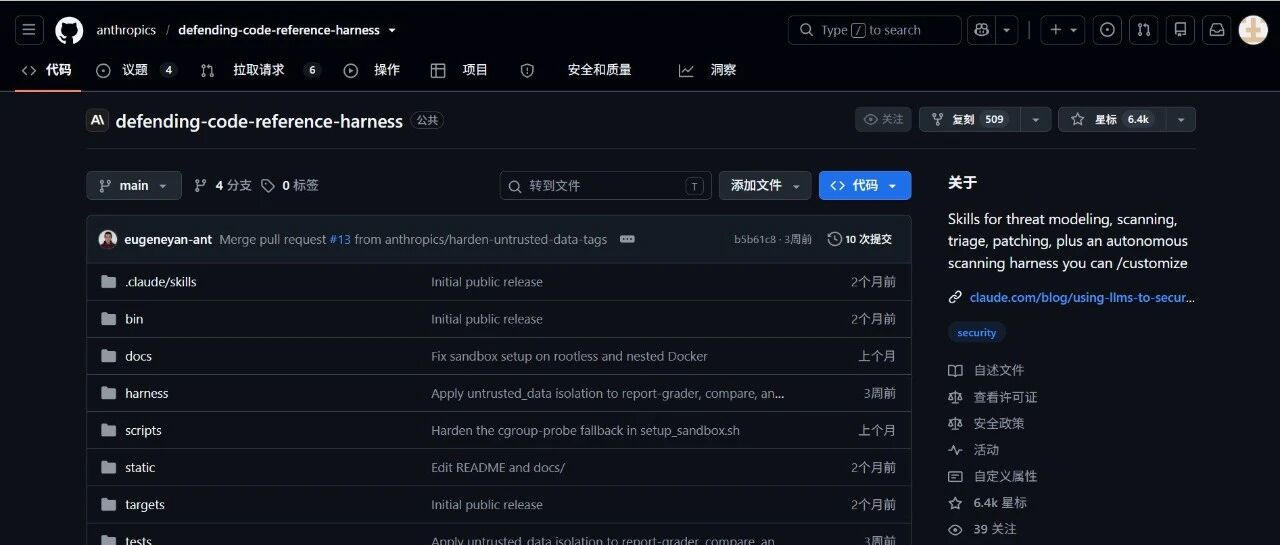Screen dimensions: 1280x545
Task: Open the .claude/skills folder
Action: [x=161, y=282]
